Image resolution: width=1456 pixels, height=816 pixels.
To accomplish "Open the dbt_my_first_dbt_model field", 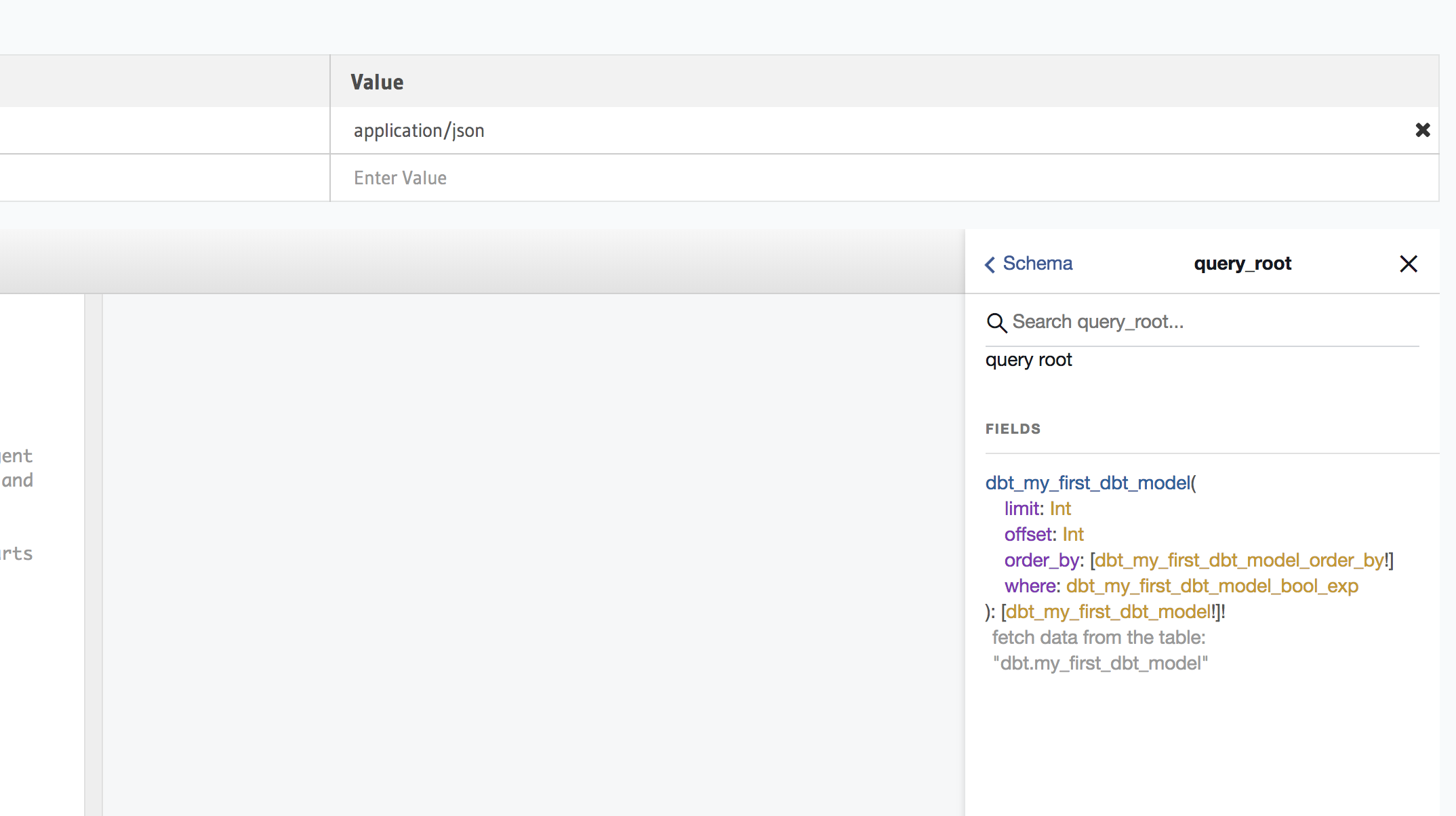I will (1088, 483).
